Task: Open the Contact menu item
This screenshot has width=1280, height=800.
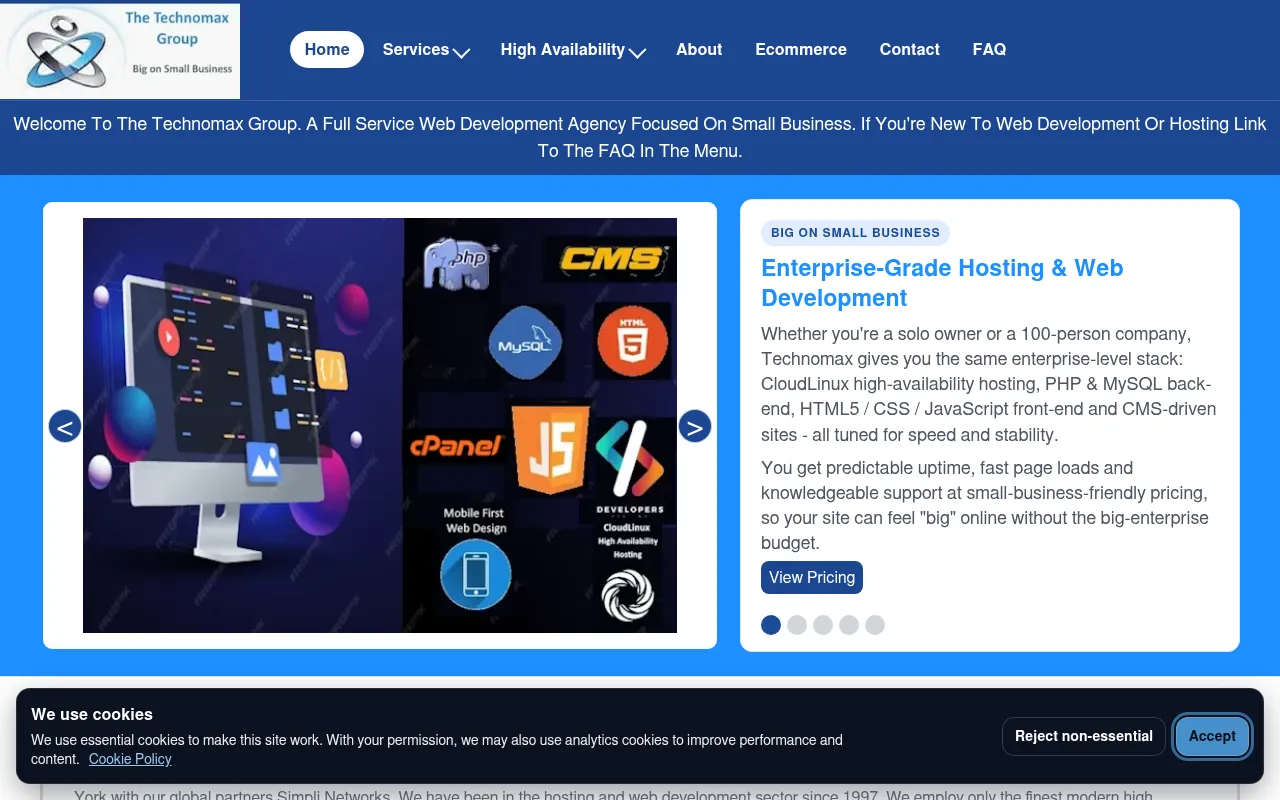Action: tap(910, 50)
